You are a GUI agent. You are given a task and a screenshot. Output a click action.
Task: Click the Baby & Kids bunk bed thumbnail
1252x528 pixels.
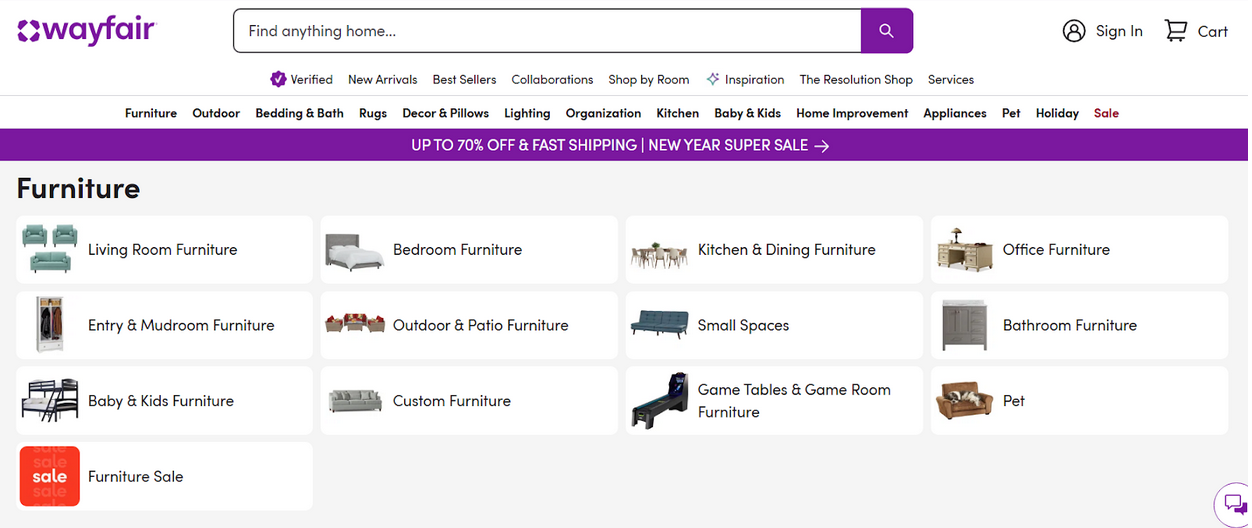[x=50, y=400]
